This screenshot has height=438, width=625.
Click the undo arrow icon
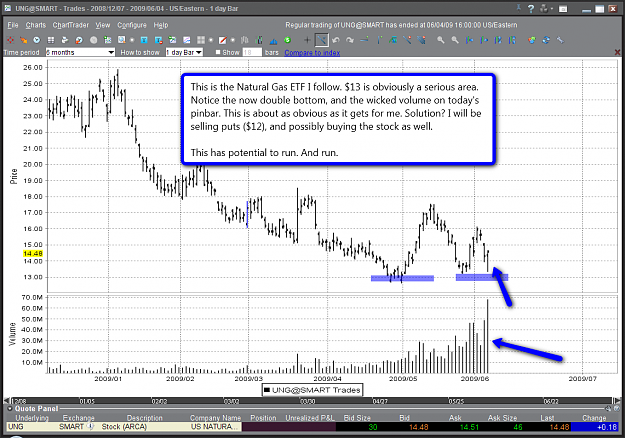tap(336, 40)
